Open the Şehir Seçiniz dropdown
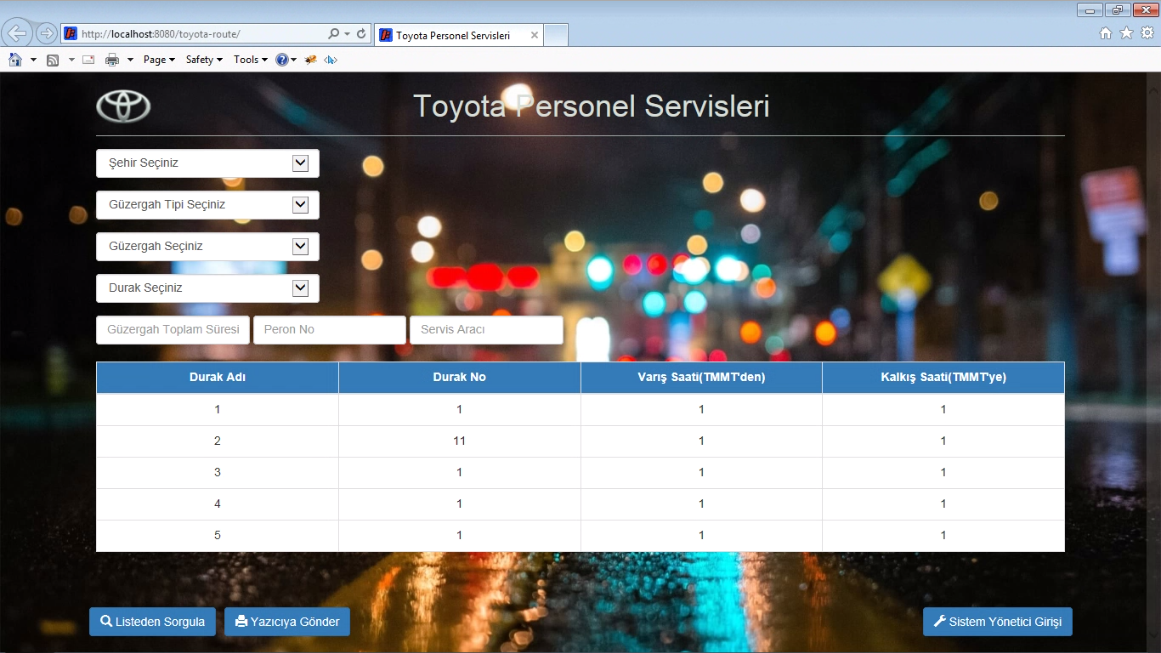 click(207, 163)
